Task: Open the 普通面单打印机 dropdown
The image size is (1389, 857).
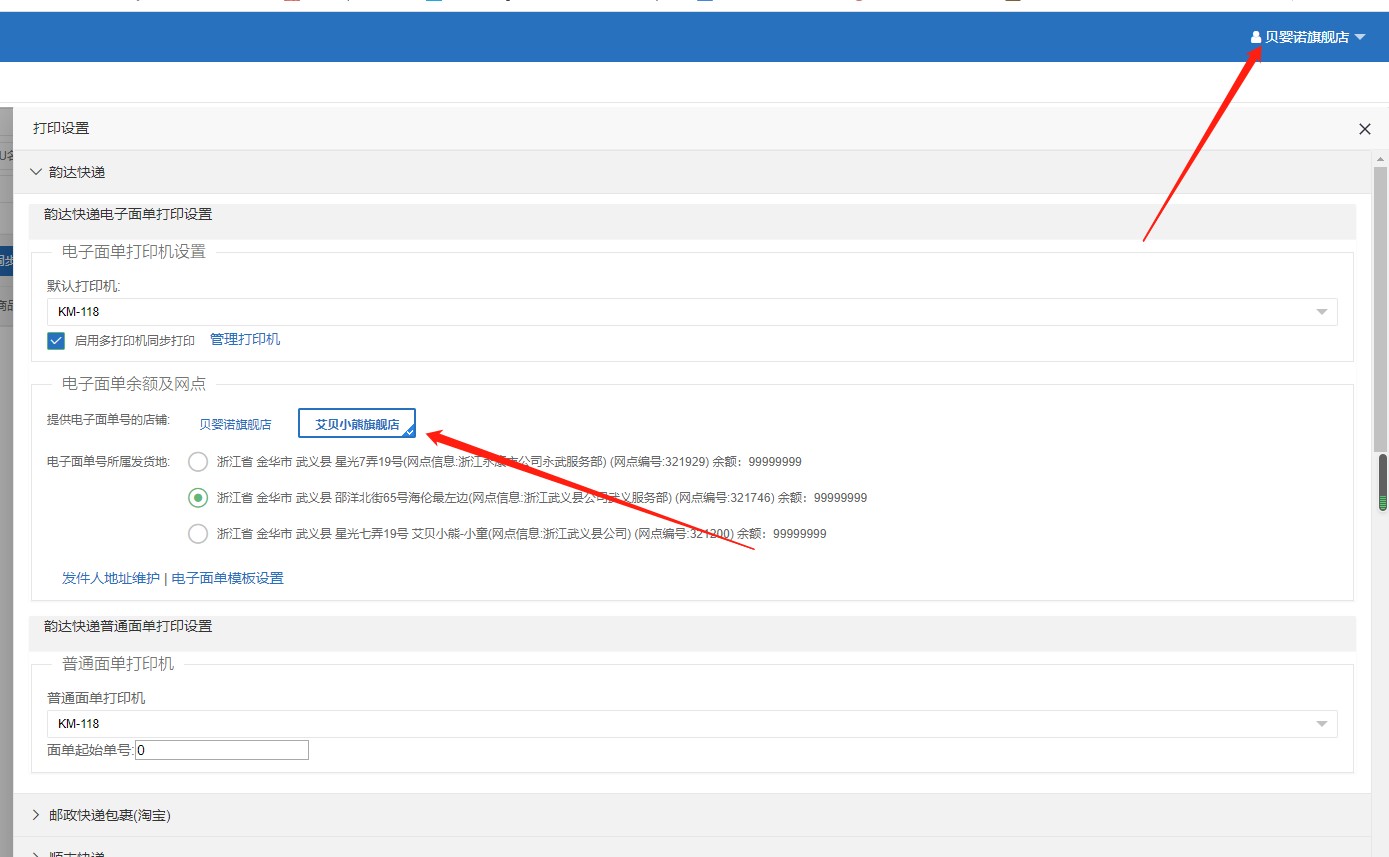Action: [1322, 724]
